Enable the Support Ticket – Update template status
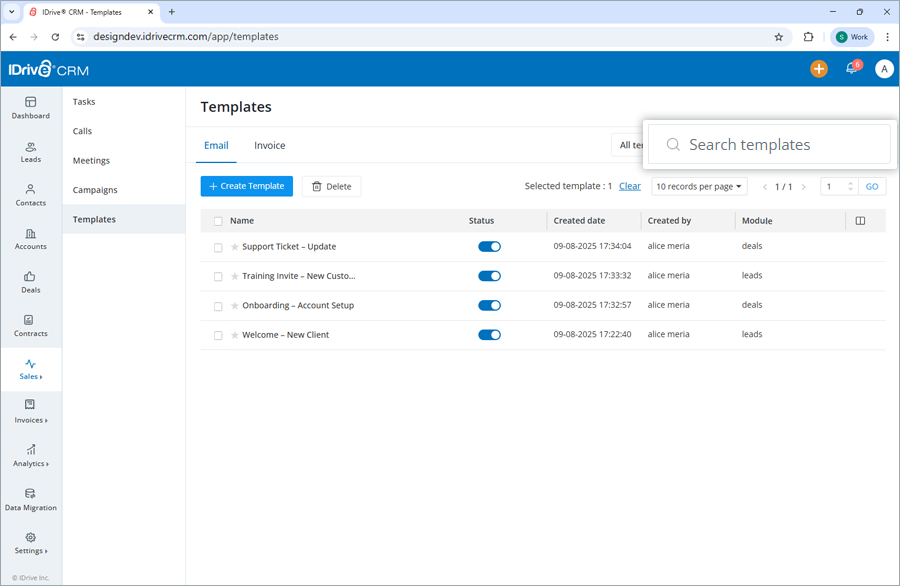900x586 pixels. point(489,246)
